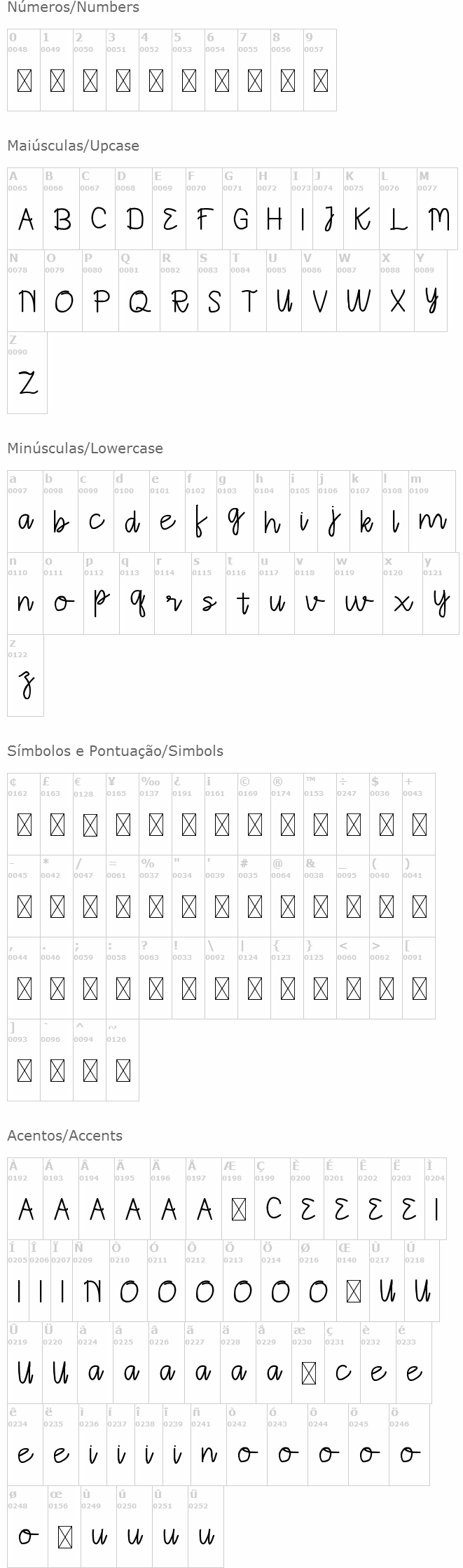Click the dollar sign symbol cell

tap(386, 814)
